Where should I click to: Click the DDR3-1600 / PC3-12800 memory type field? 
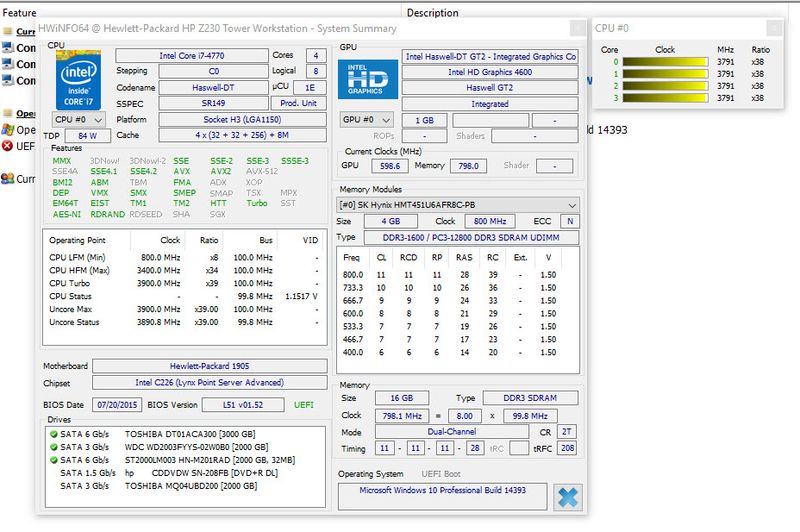(471, 238)
